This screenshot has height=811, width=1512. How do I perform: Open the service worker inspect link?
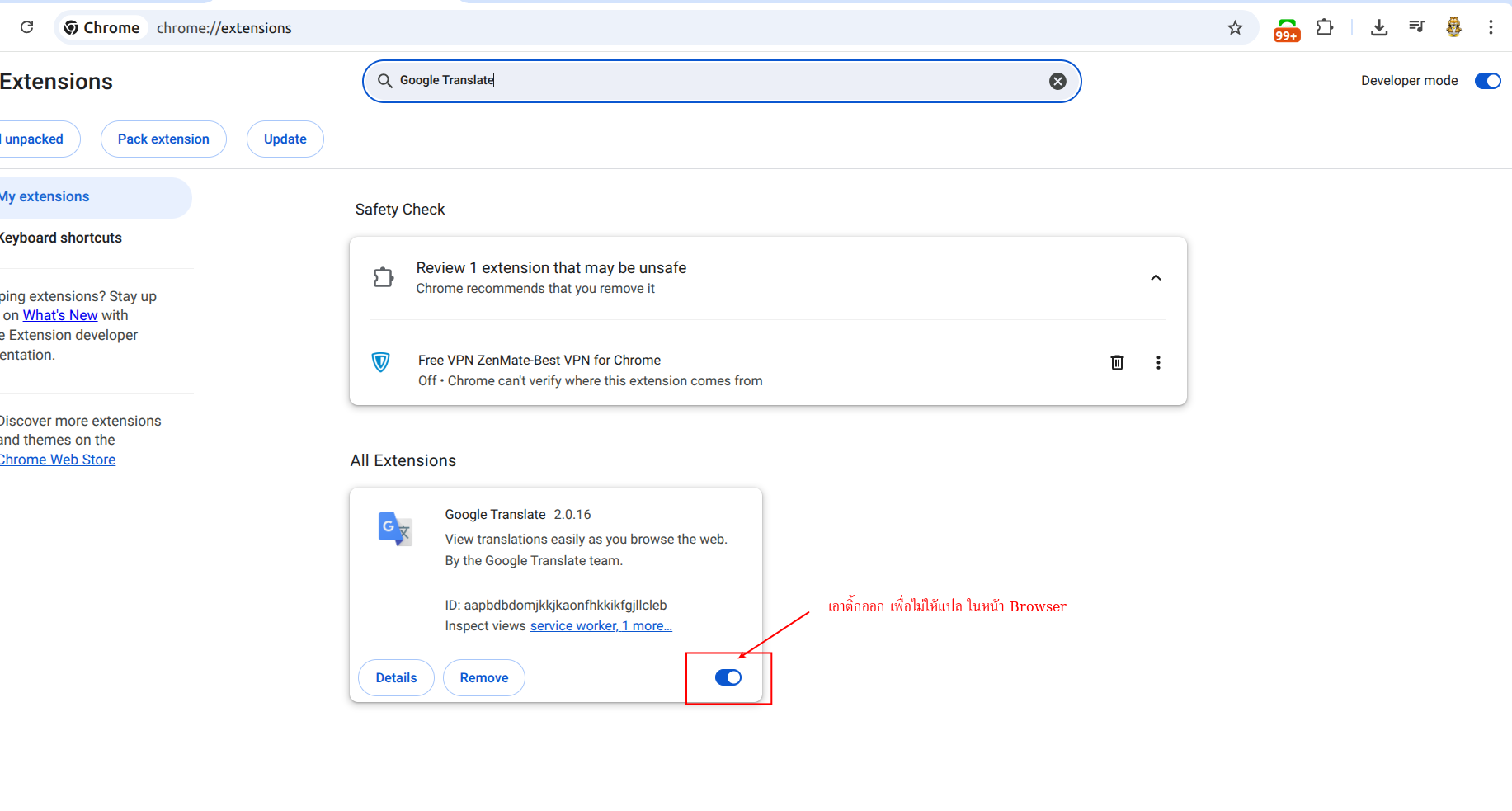tap(573, 626)
